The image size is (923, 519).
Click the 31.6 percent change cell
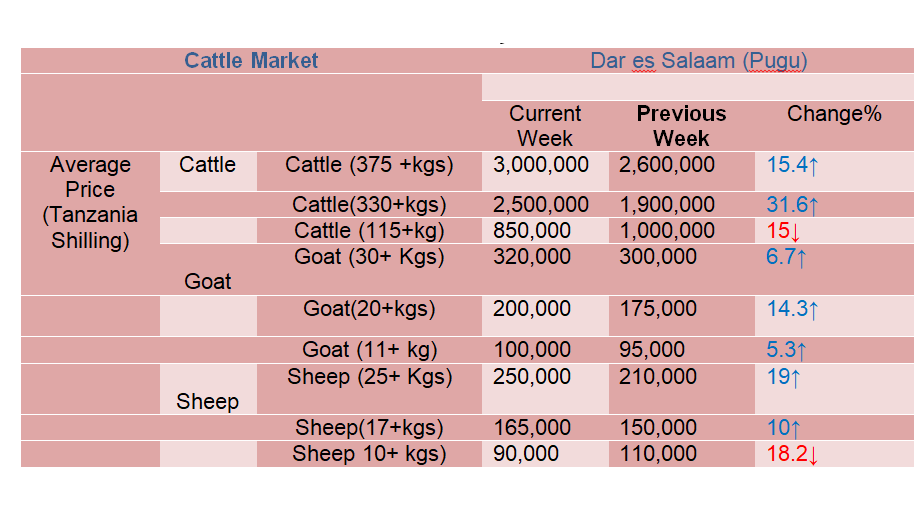793,205
